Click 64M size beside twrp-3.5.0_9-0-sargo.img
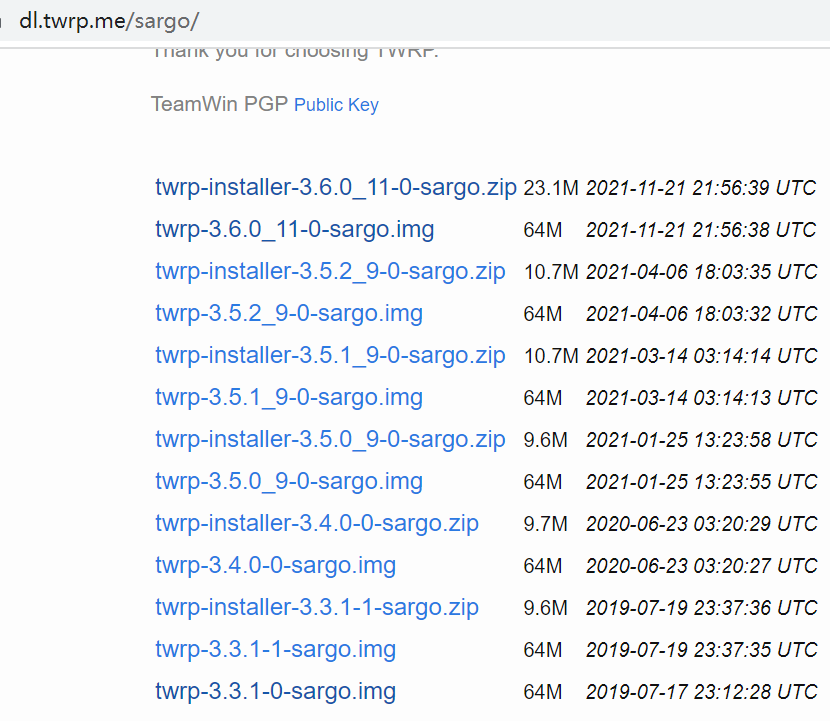 click(543, 482)
